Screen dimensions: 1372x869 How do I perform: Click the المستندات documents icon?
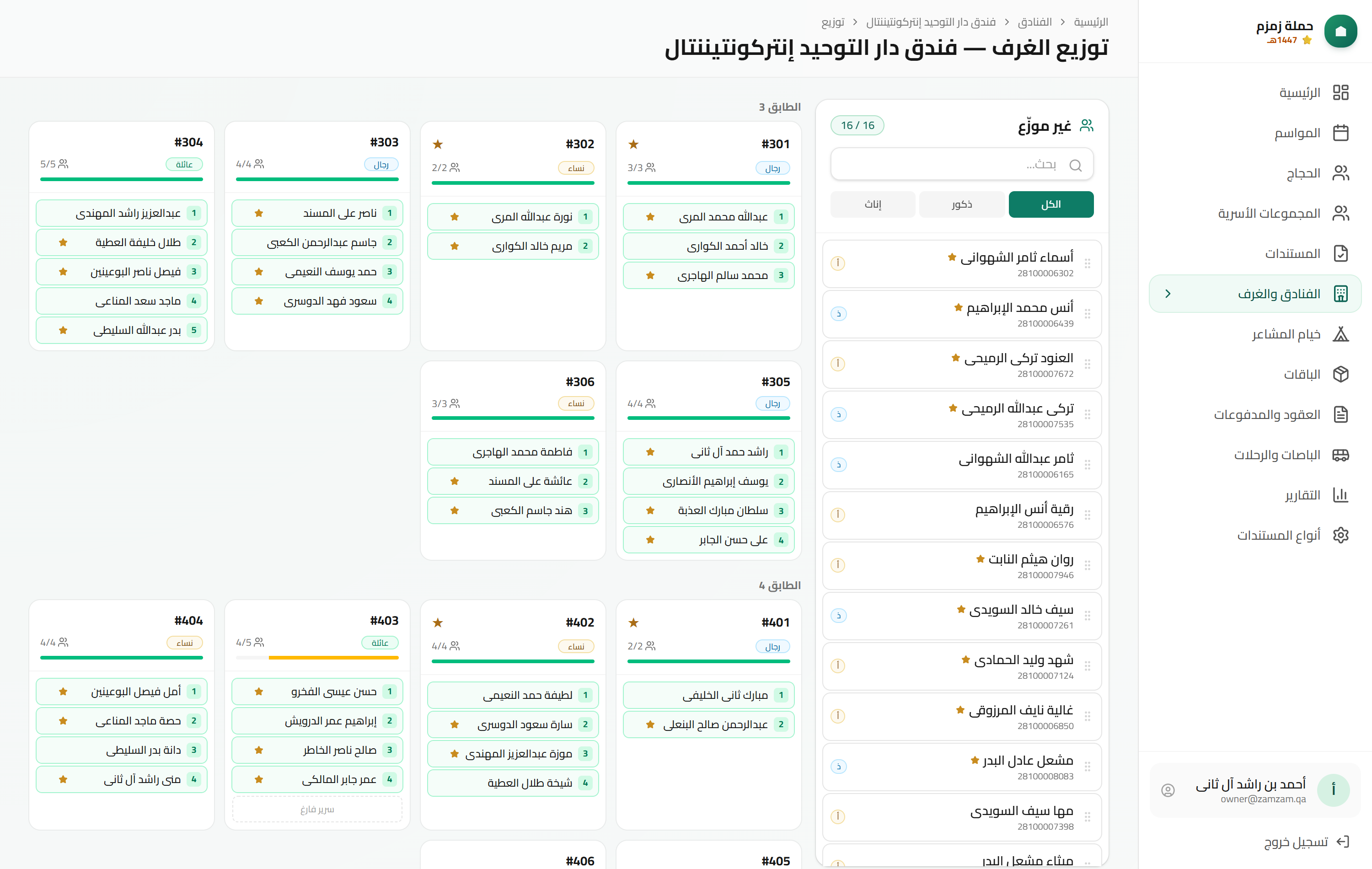tap(1340, 253)
